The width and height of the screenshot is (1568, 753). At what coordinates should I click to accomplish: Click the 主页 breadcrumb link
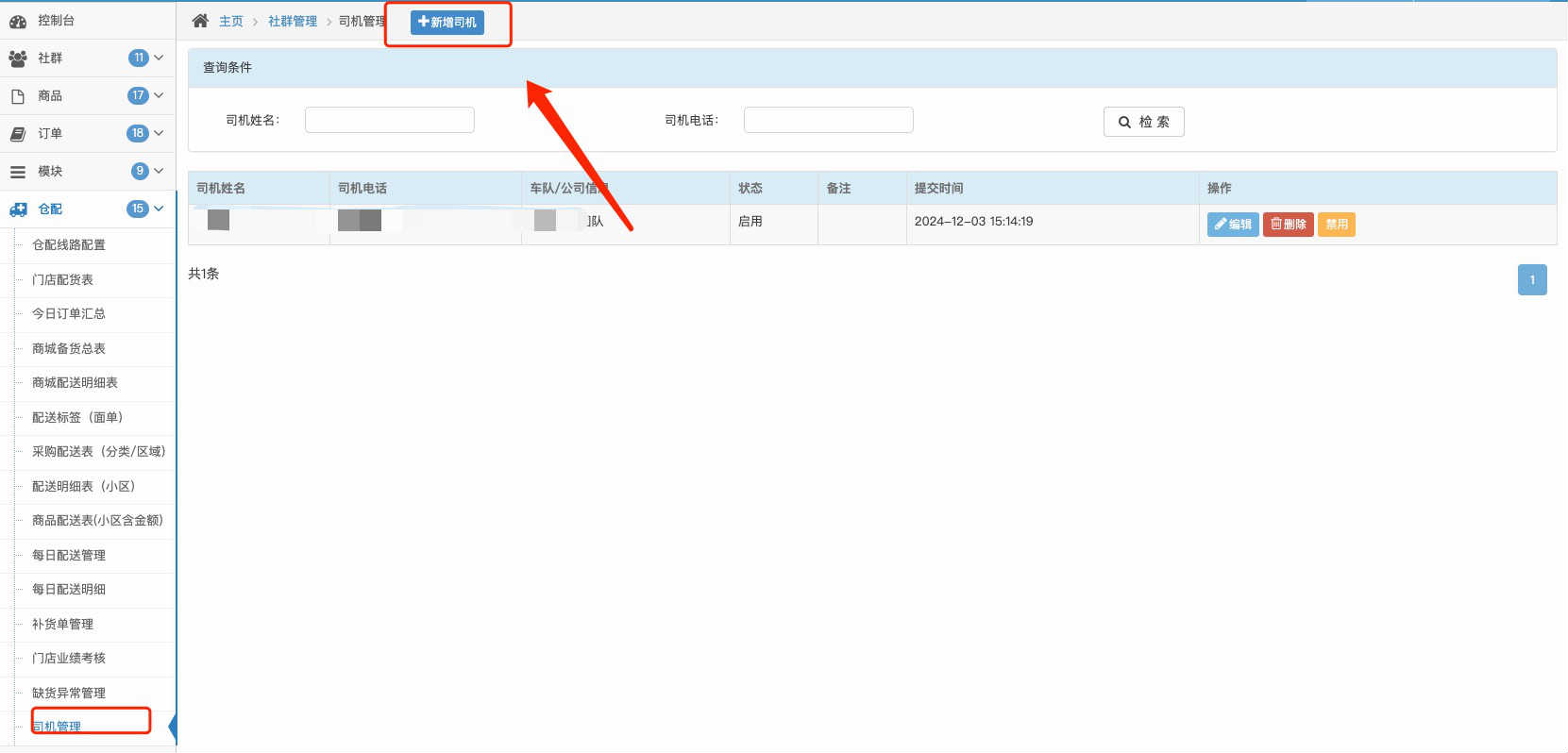[x=231, y=22]
